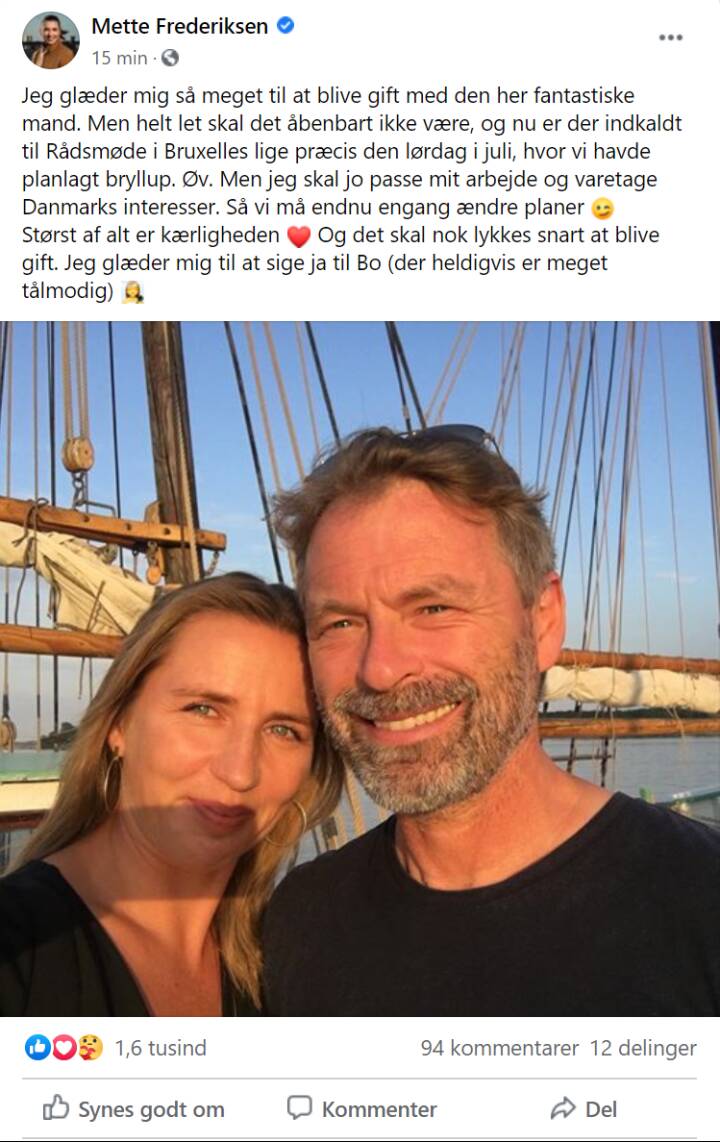
Task: Click the 15 min timestamp
Action: pos(119,58)
